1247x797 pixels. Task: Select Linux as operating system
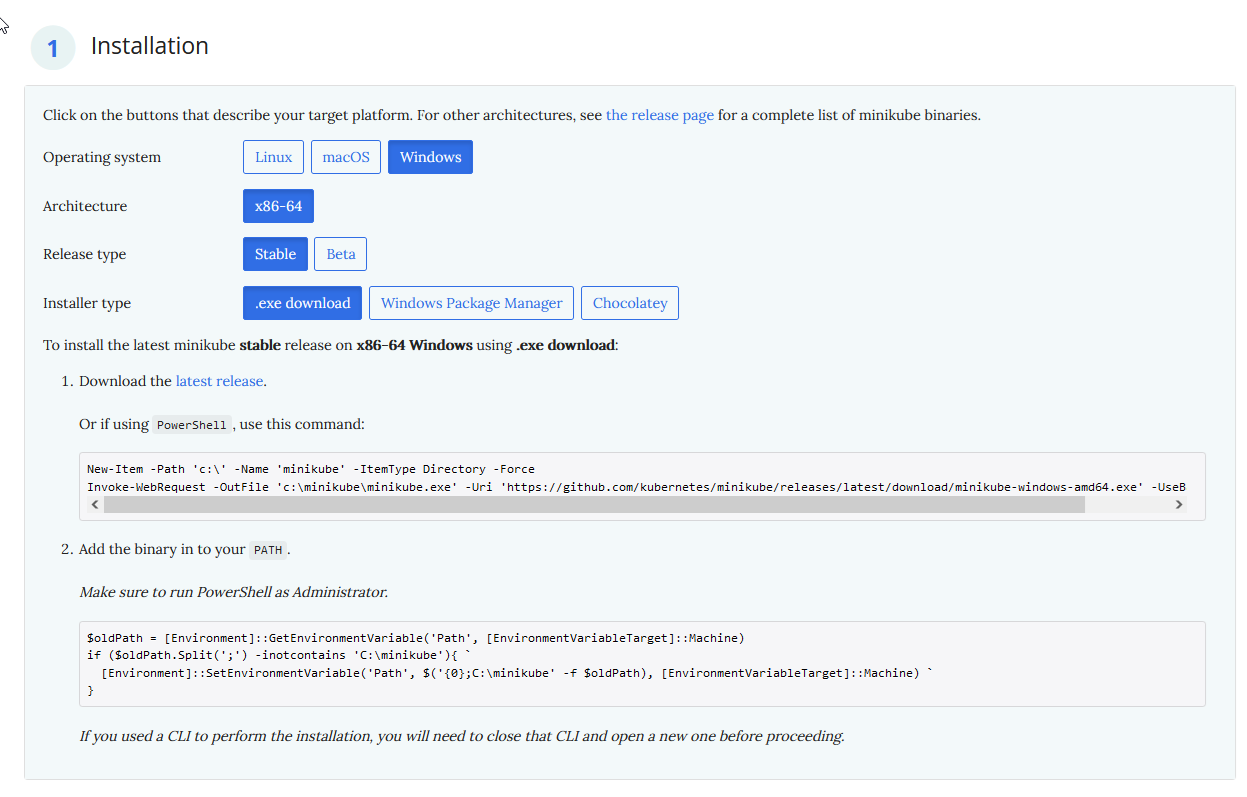[x=273, y=157]
